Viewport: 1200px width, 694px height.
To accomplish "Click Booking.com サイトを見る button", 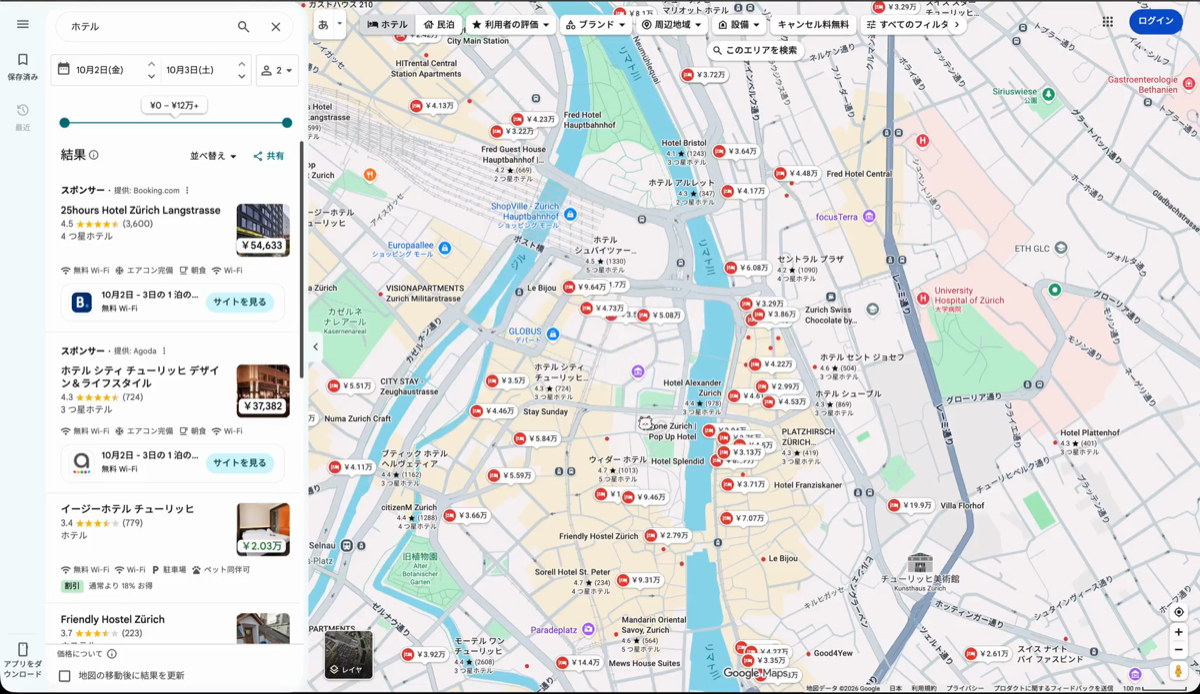I will (x=240, y=302).
